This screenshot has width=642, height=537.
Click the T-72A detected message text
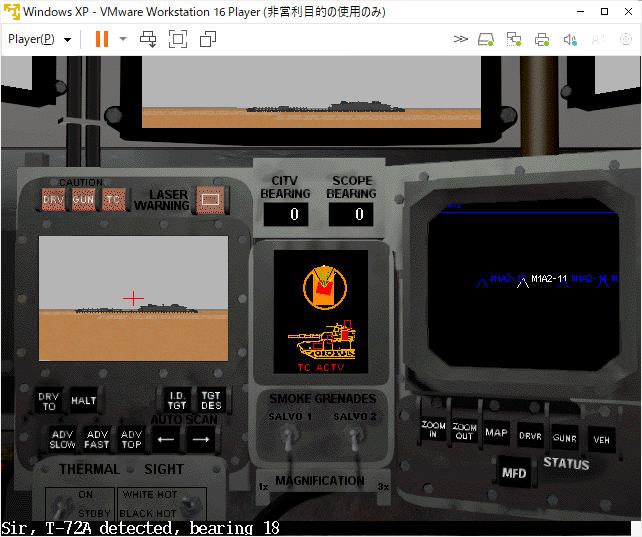140,528
